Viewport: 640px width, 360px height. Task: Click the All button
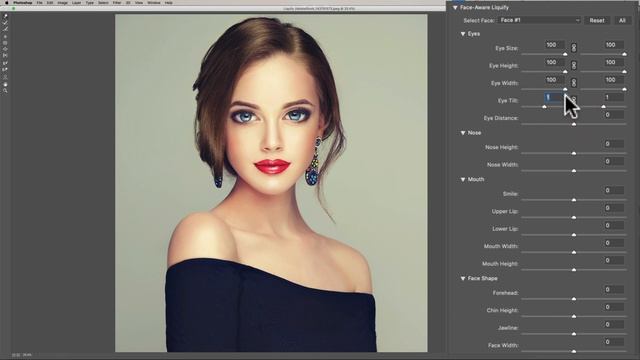(622, 20)
